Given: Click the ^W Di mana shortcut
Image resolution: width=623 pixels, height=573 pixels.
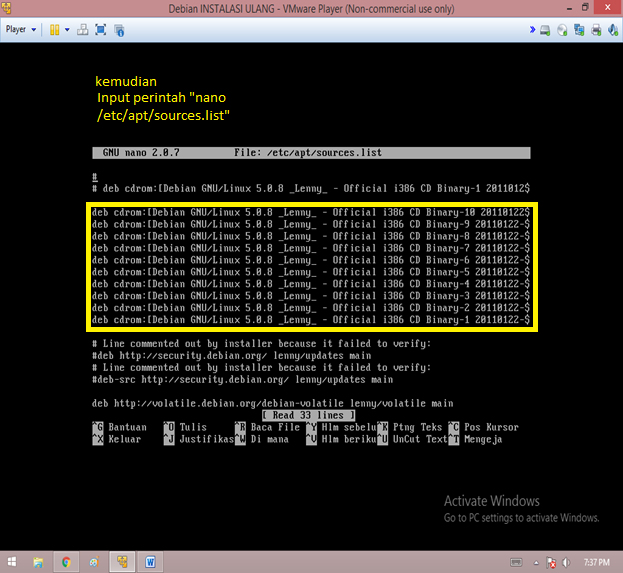Looking at the screenshot, I should (262, 439).
